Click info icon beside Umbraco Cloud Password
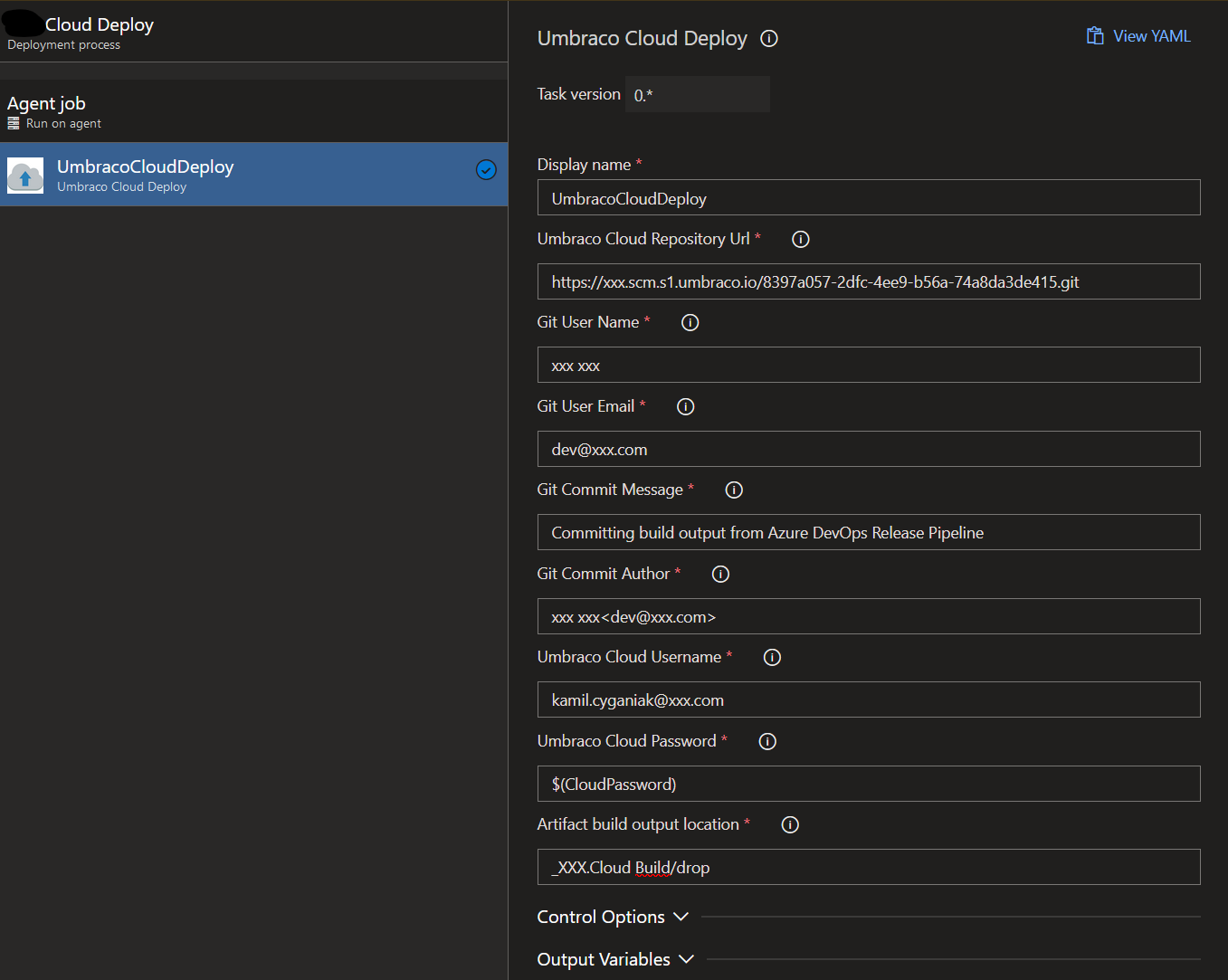Viewport: 1228px width, 980px height. click(x=767, y=741)
